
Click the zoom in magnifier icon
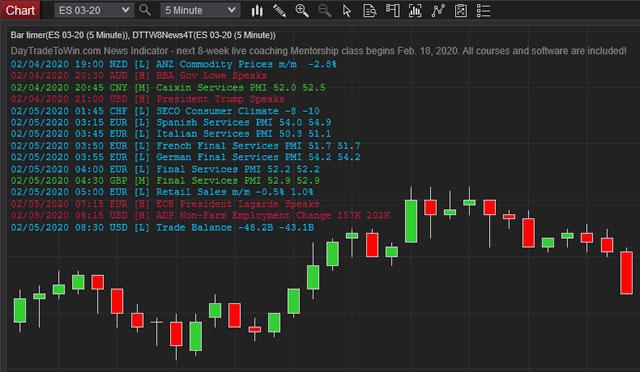pyautogui.click(x=302, y=11)
